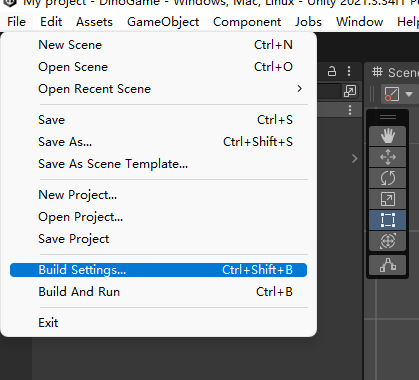The width and height of the screenshot is (419, 380).
Task: Toggle the panel lock icon
Action: (332, 71)
